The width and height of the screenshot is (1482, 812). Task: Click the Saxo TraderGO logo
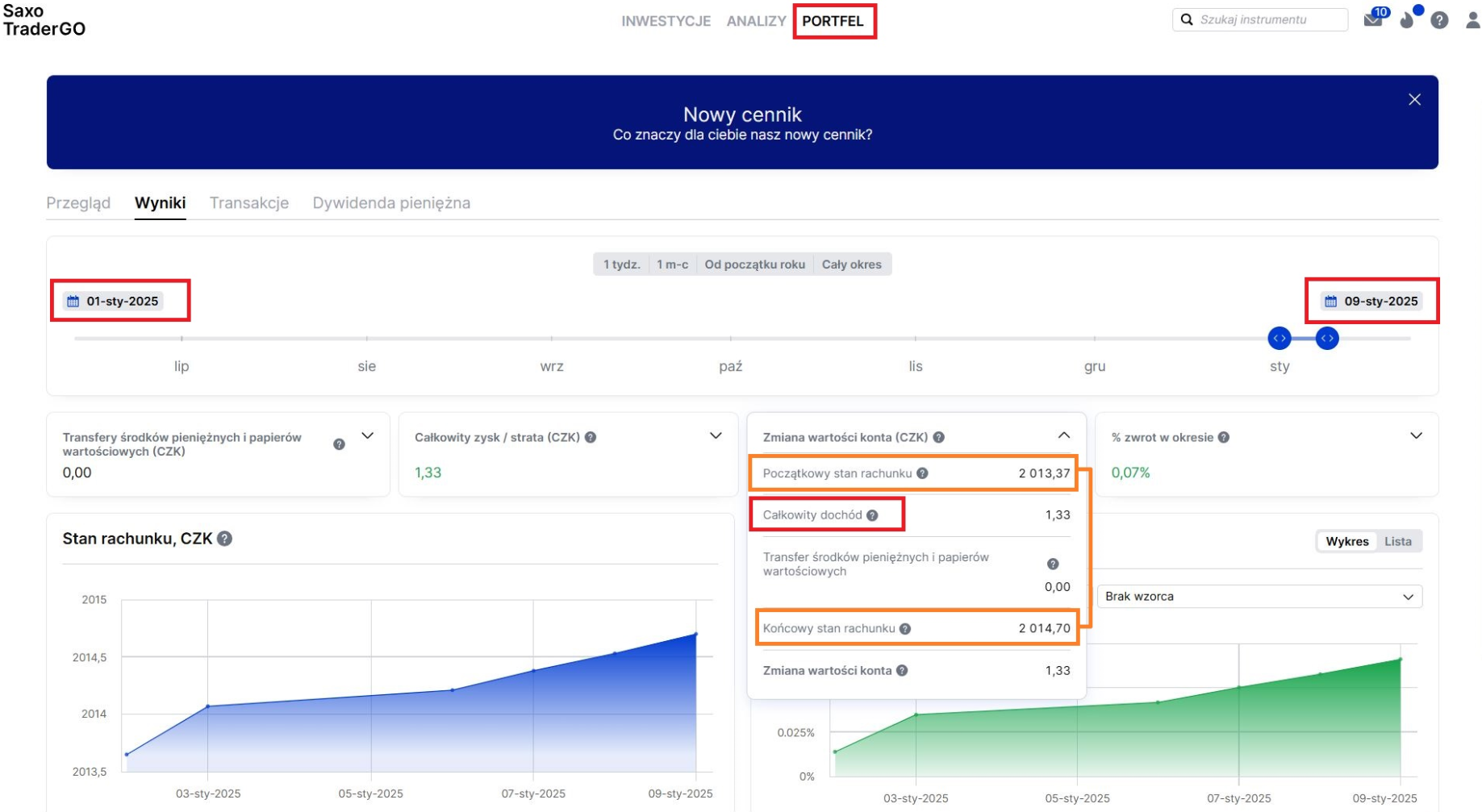pos(44,20)
